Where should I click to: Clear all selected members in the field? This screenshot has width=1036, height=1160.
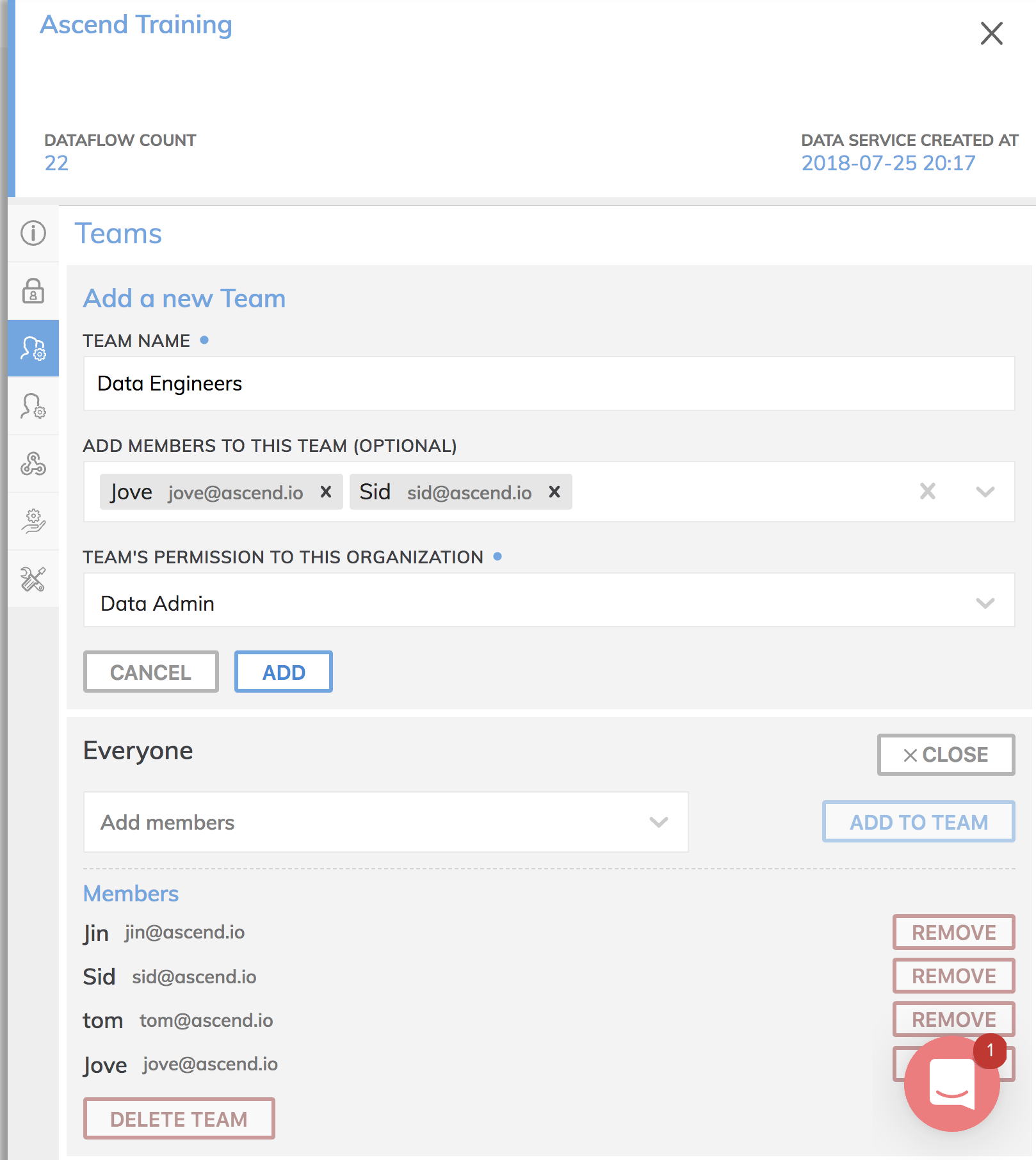click(928, 492)
